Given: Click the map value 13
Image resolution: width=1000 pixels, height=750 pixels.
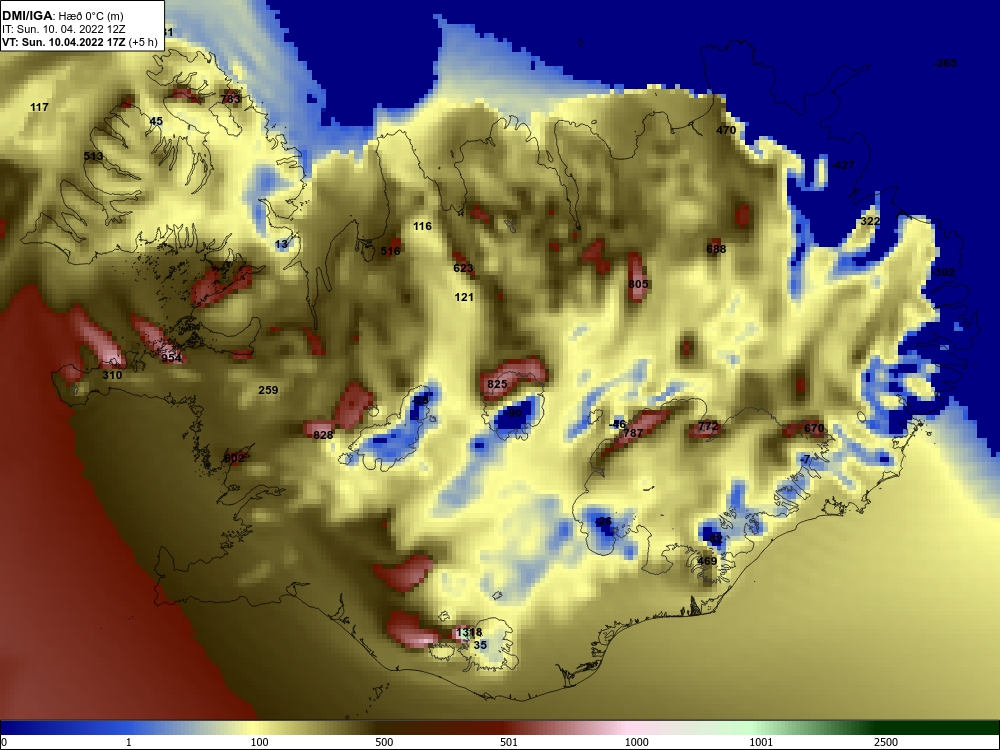Looking at the screenshot, I should [x=281, y=244].
